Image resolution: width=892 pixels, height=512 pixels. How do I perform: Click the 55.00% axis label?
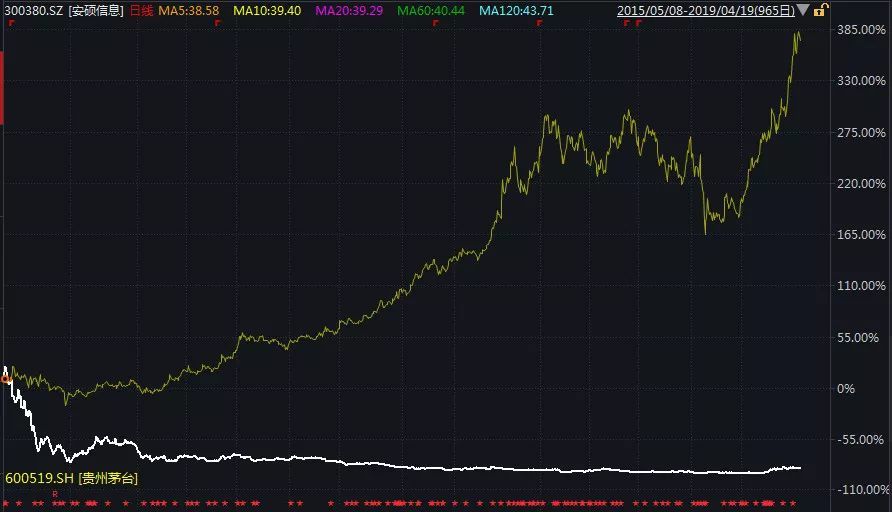tap(858, 337)
